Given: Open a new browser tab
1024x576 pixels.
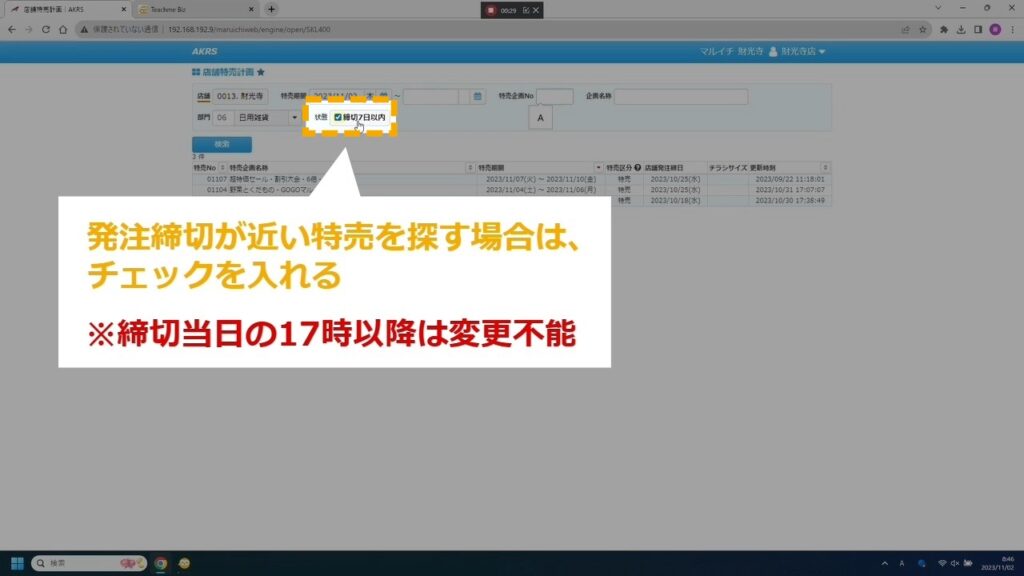Looking at the screenshot, I should coord(271,9).
